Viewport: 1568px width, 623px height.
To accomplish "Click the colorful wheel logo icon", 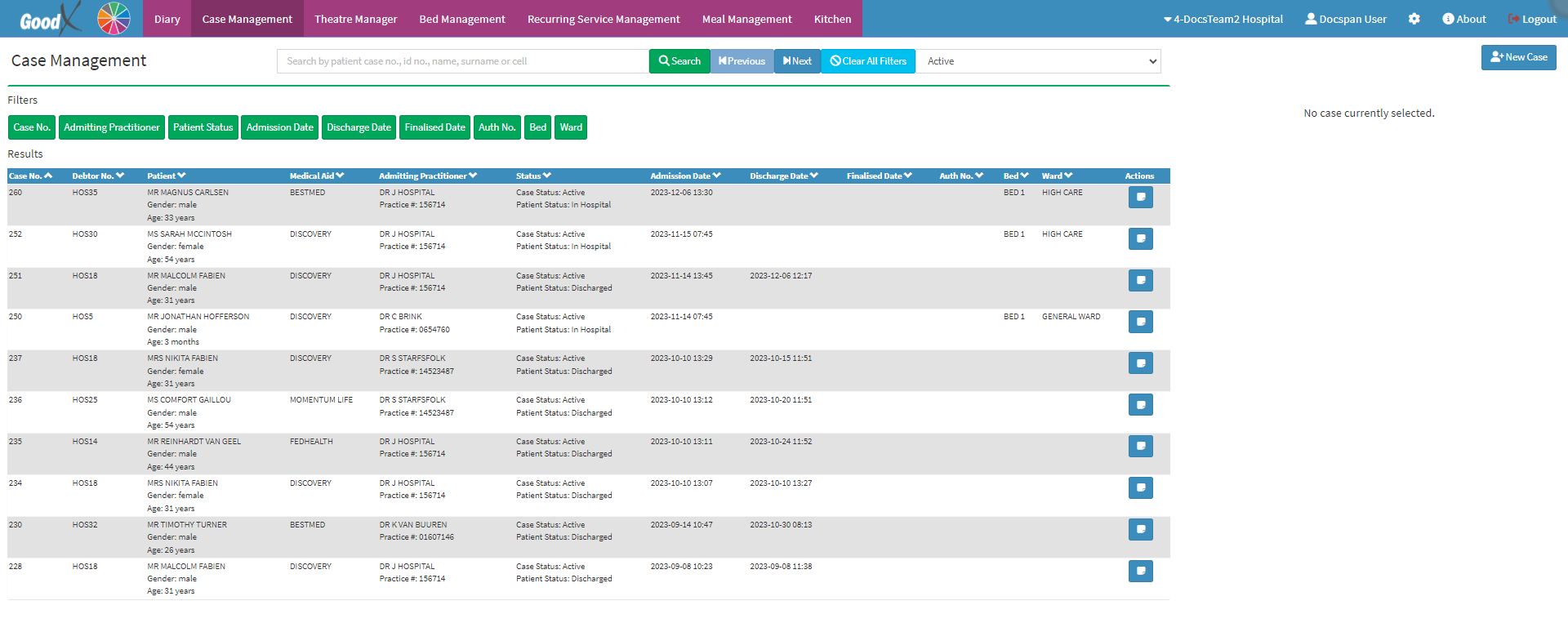I will 114,18.
